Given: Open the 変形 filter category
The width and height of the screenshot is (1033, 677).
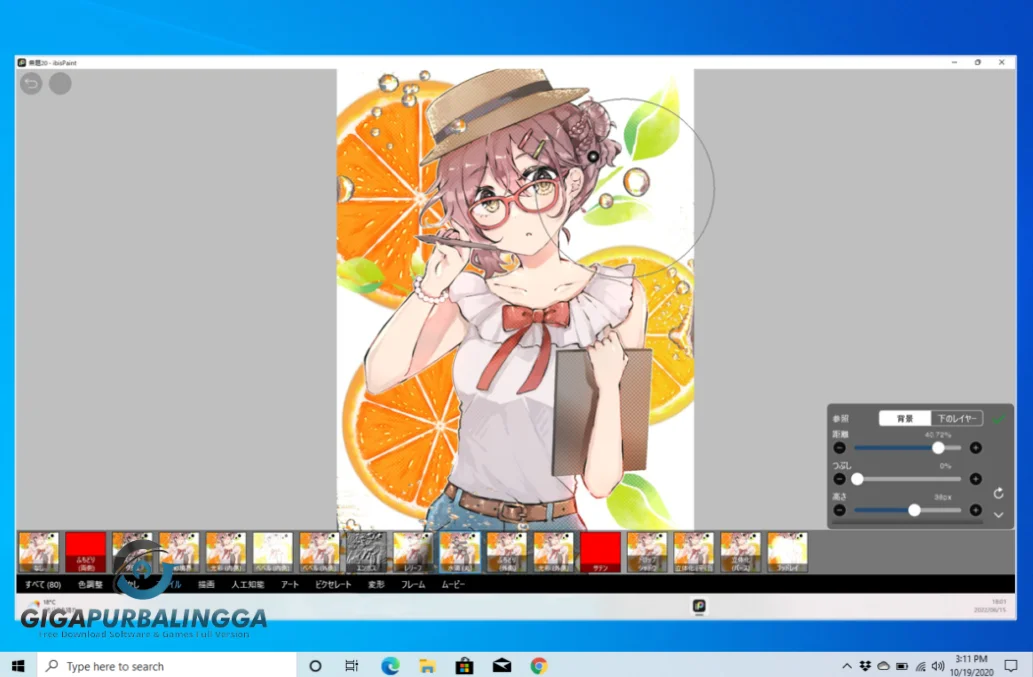Looking at the screenshot, I should pyautogui.click(x=376, y=584).
